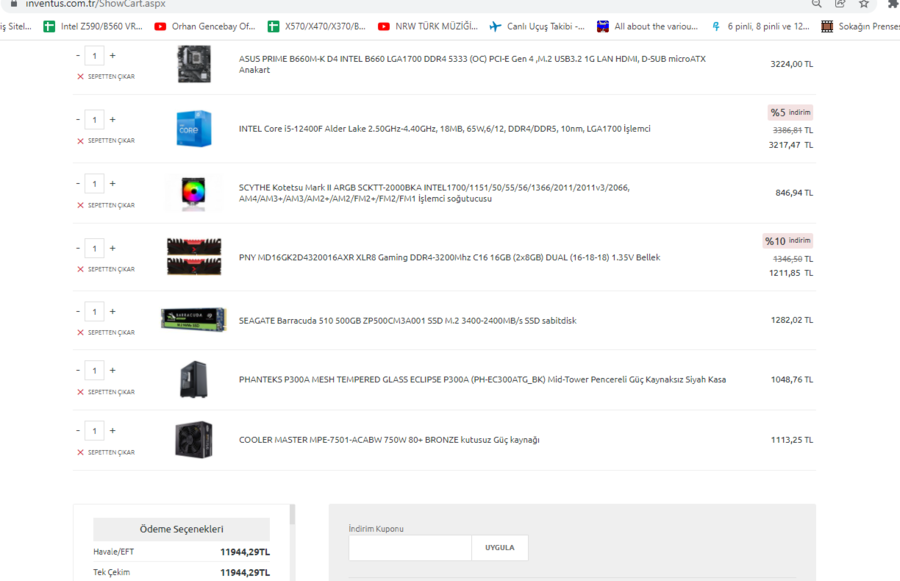This screenshot has height=581, width=900.
Task: Decrease quantity of INTEL Core i5-12400F
Action: 78,119
